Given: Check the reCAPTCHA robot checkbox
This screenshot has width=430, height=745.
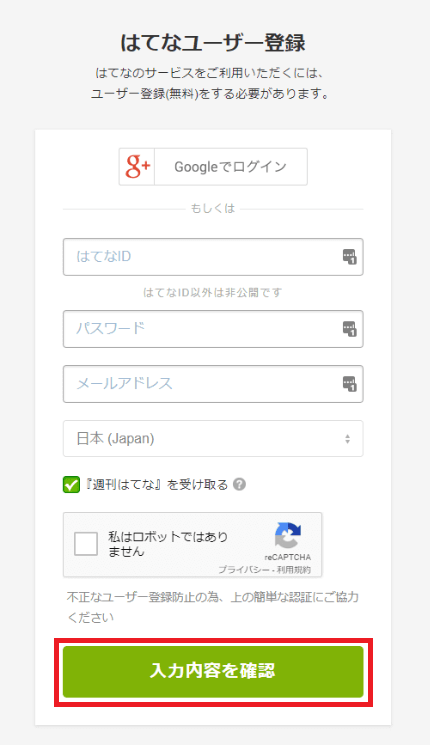Looking at the screenshot, I should [86, 544].
